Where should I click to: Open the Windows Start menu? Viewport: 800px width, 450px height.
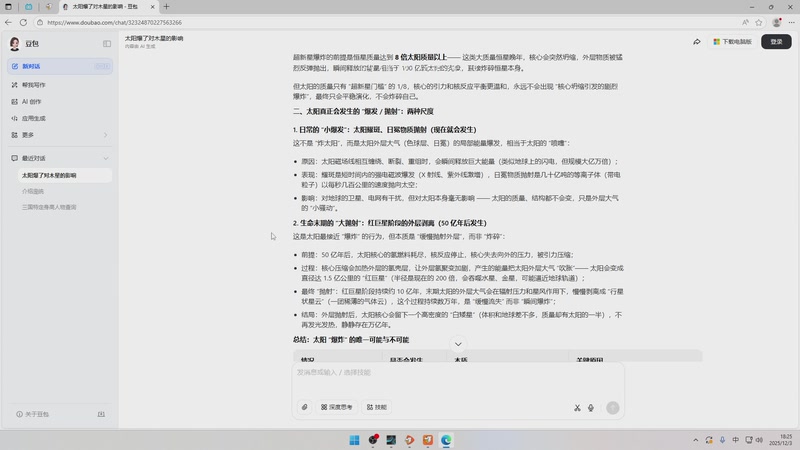(354, 440)
